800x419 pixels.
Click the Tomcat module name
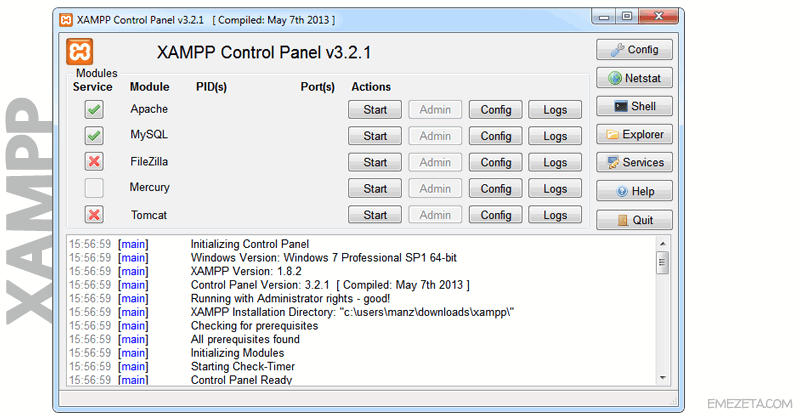(x=148, y=215)
